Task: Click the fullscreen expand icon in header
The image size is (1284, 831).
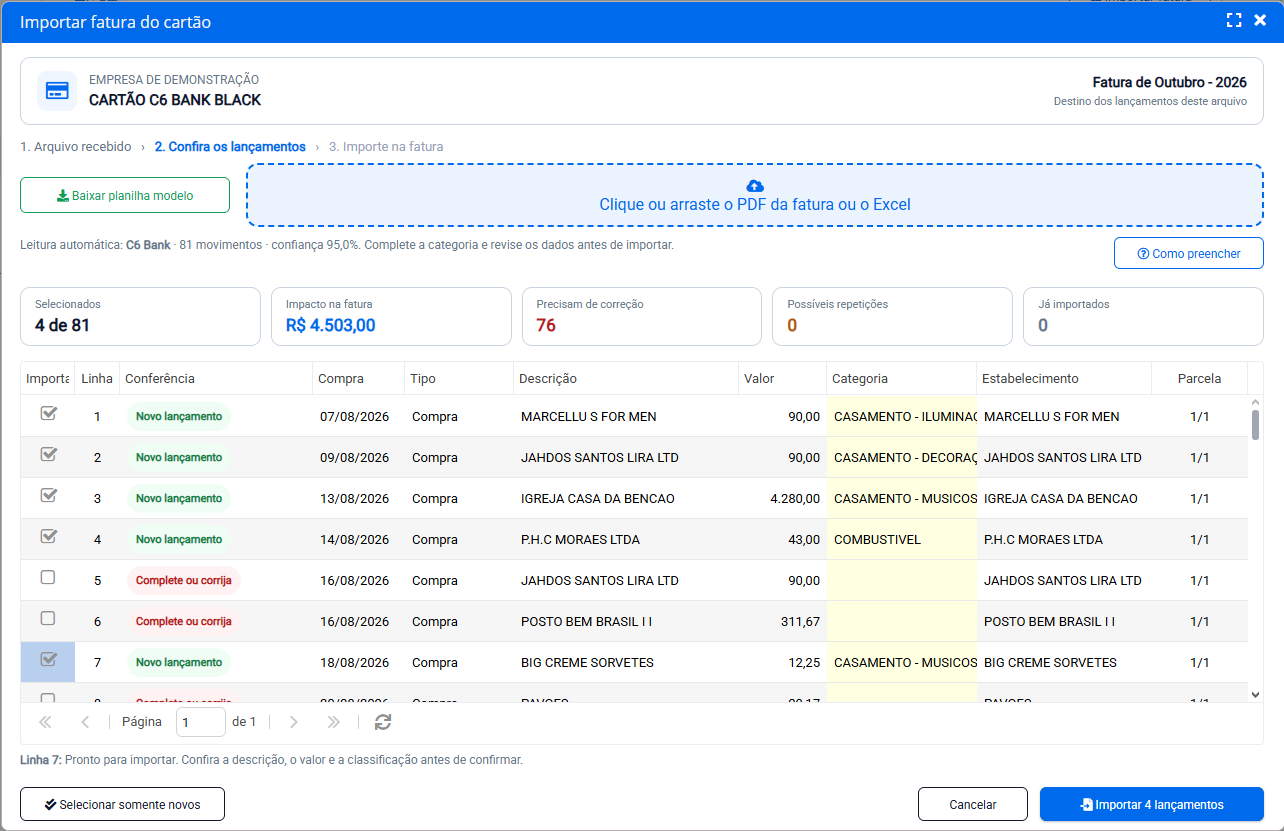Action: (1234, 21)
